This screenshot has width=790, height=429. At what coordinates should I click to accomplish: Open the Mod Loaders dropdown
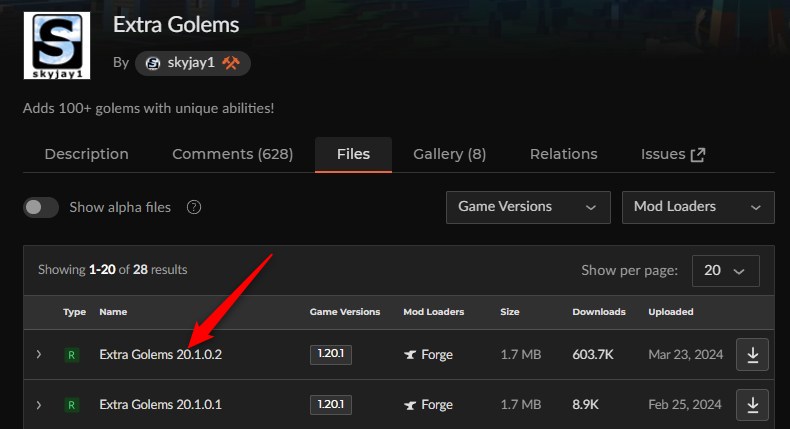click(x=698, y=207)
